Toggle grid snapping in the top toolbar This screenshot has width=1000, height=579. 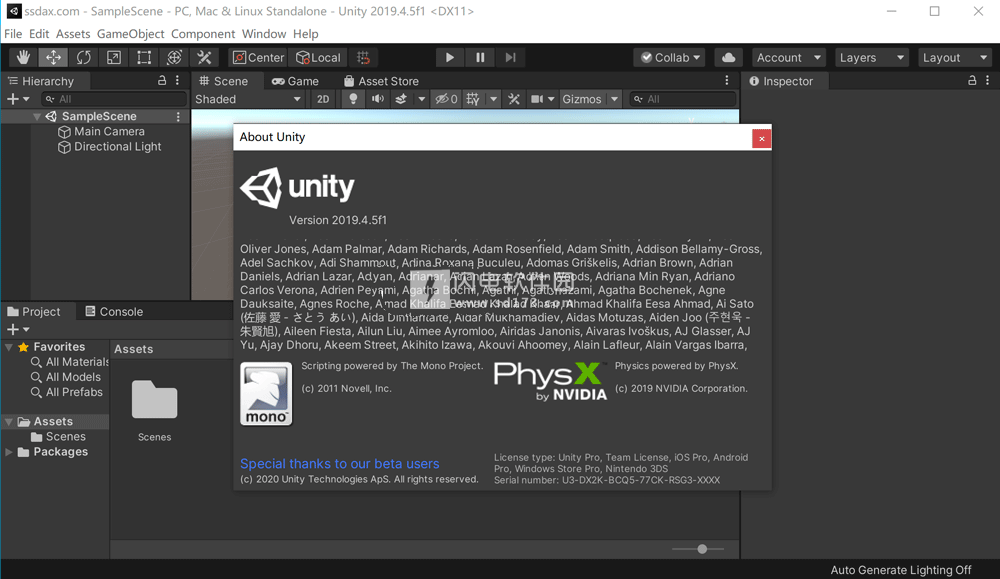[364, 57]
